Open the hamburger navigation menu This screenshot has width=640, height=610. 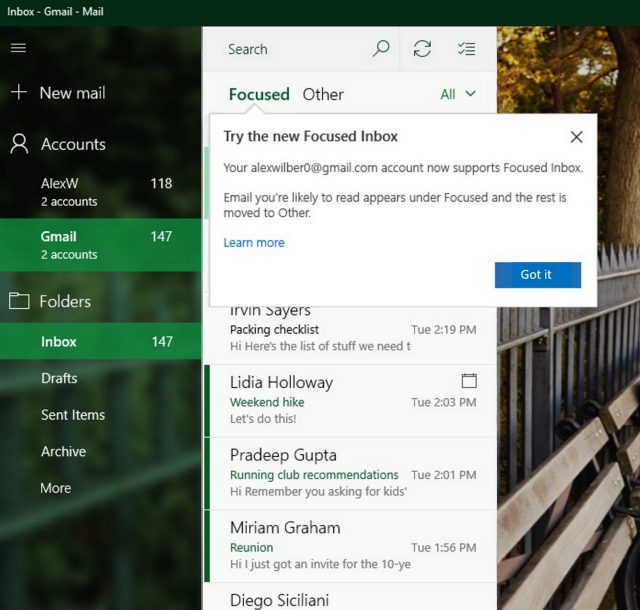pos(18,48)
